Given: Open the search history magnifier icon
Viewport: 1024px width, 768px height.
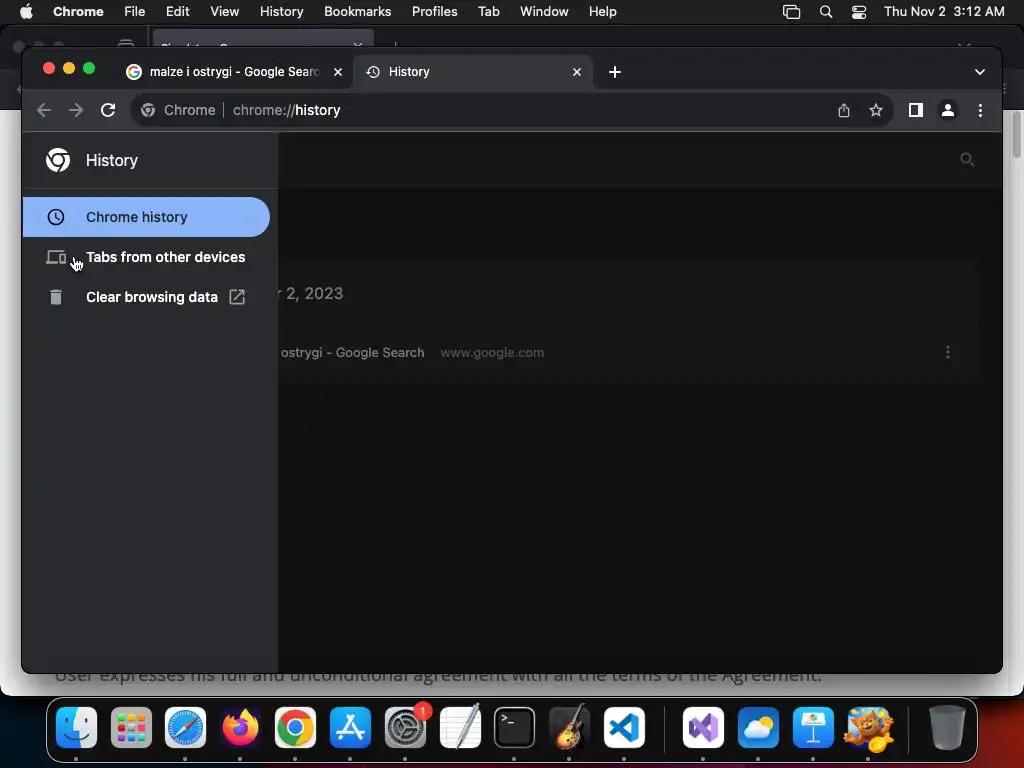Looking at the screenshot, I should (967, 160).
